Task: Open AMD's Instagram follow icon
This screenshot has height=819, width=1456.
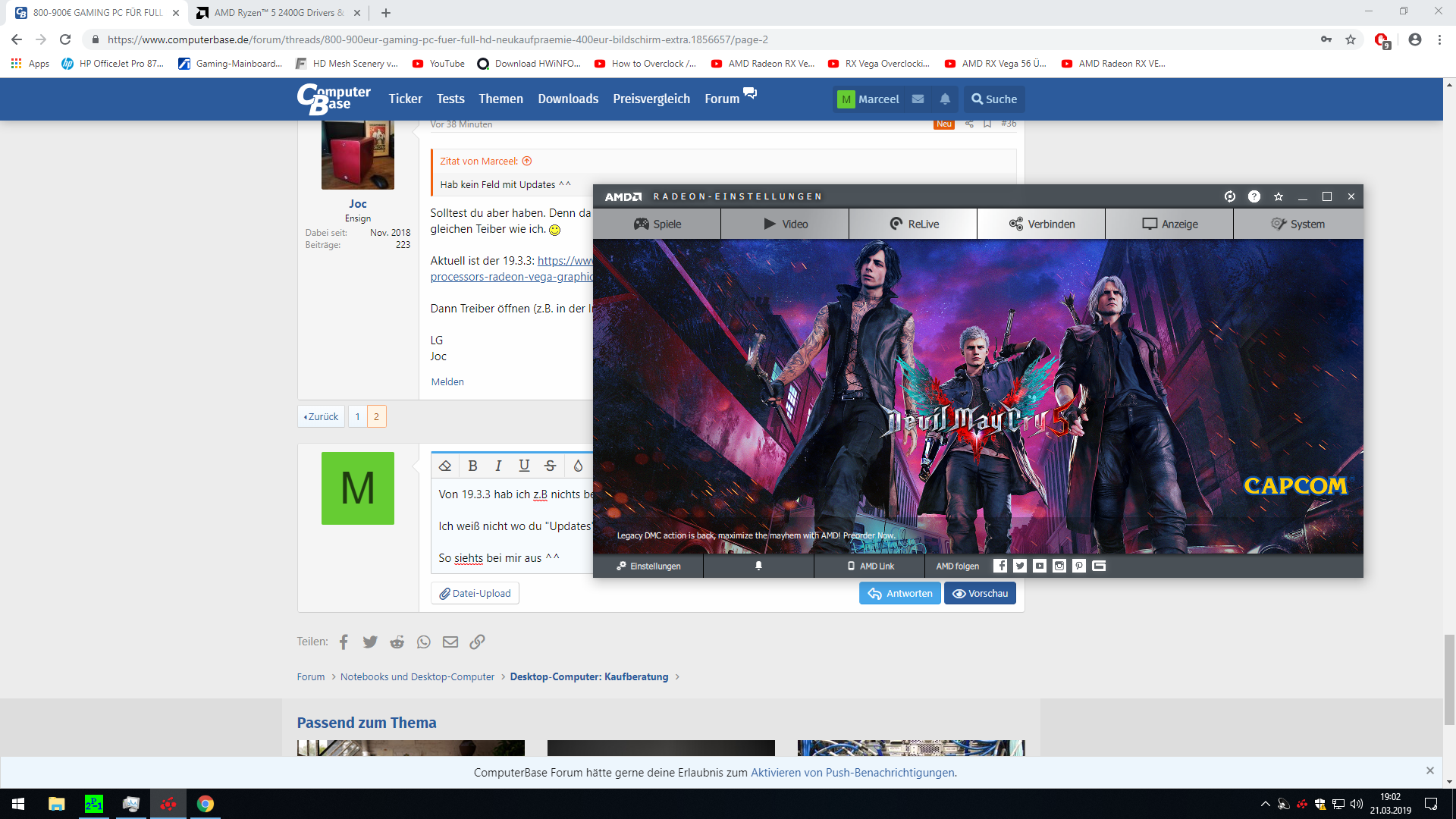Action: click(x=1059, y=566)
